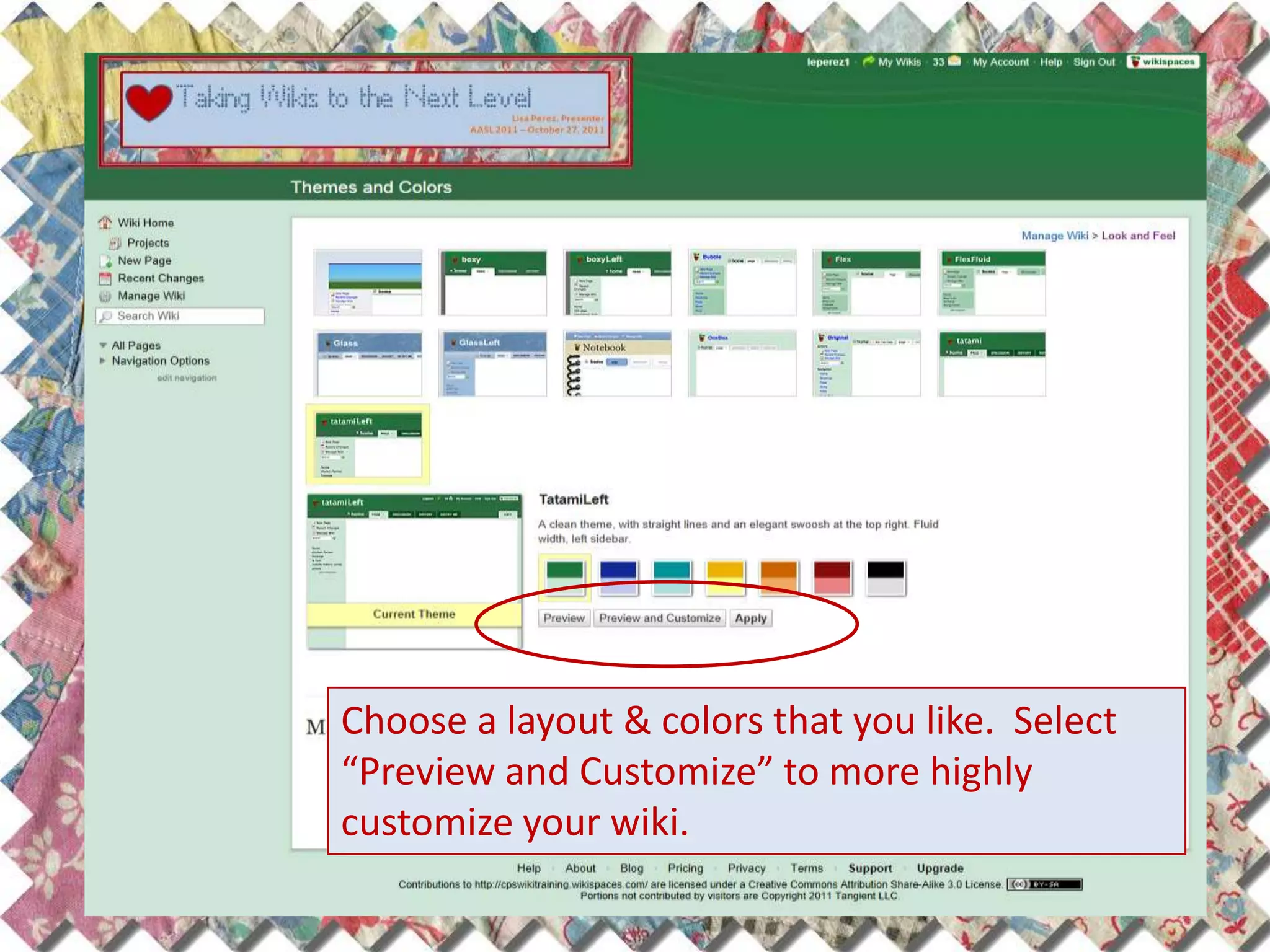
Task: Click the New Page icon
Action: [105, 261]
